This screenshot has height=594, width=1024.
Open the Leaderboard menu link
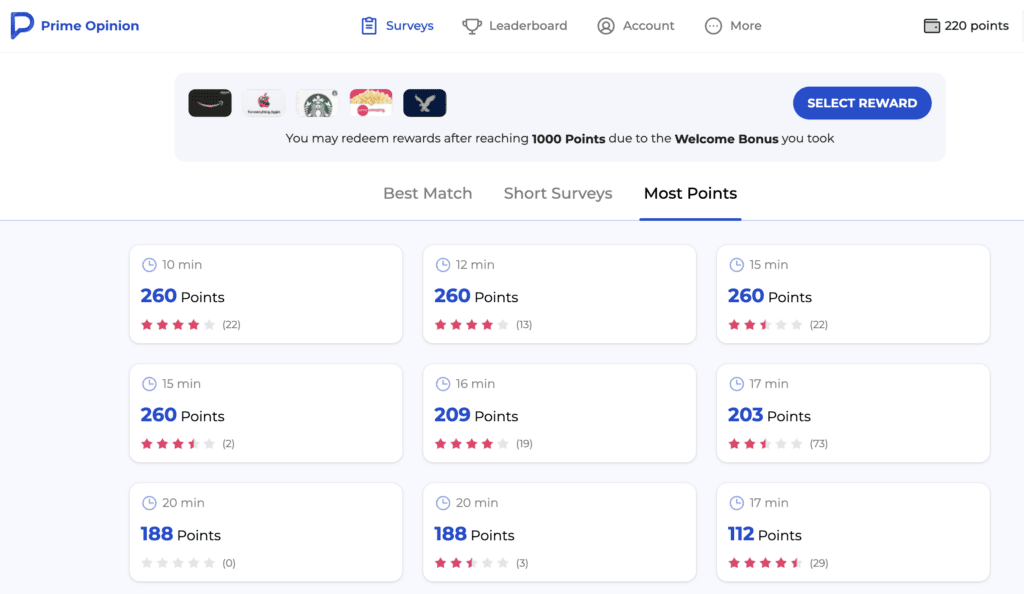point(527,26)
